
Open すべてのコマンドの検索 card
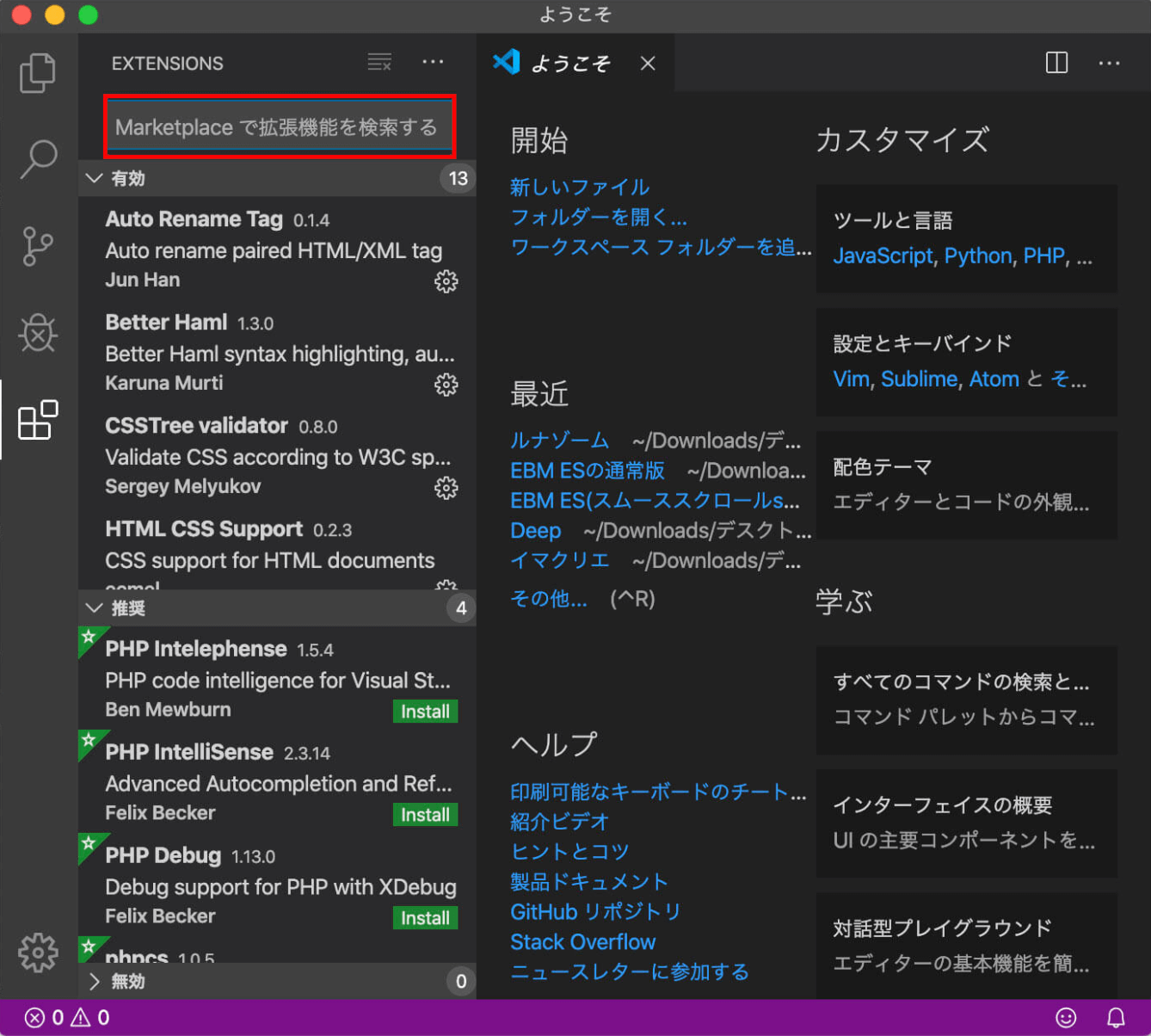(967, 700)
